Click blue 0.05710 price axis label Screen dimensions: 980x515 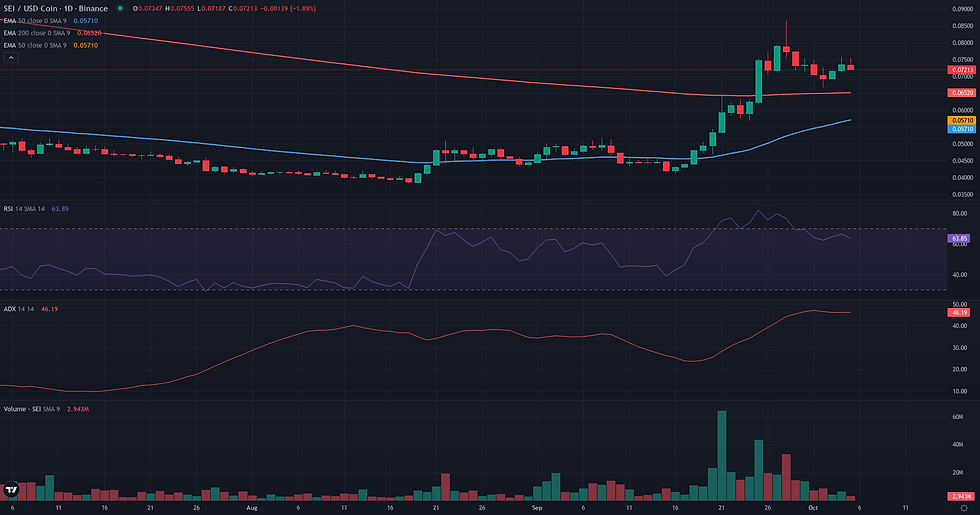(961, 129)
